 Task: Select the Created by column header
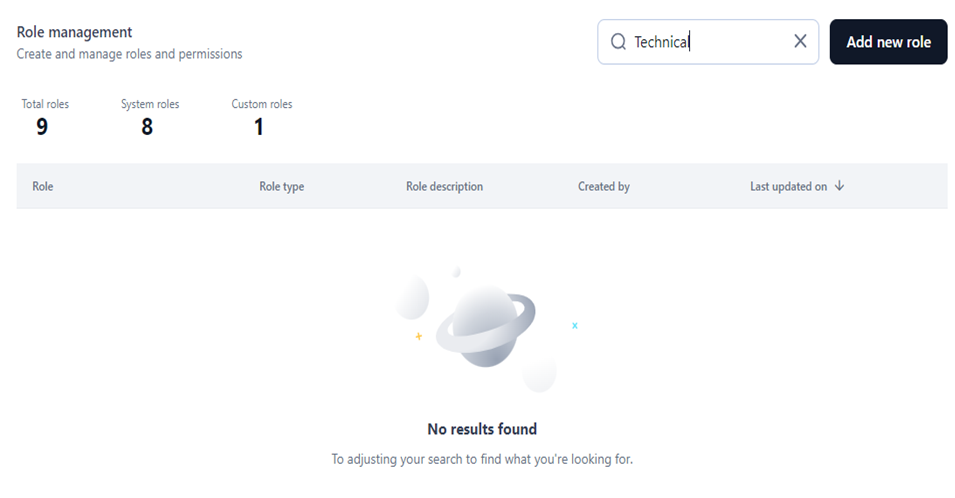coord(604,186)
